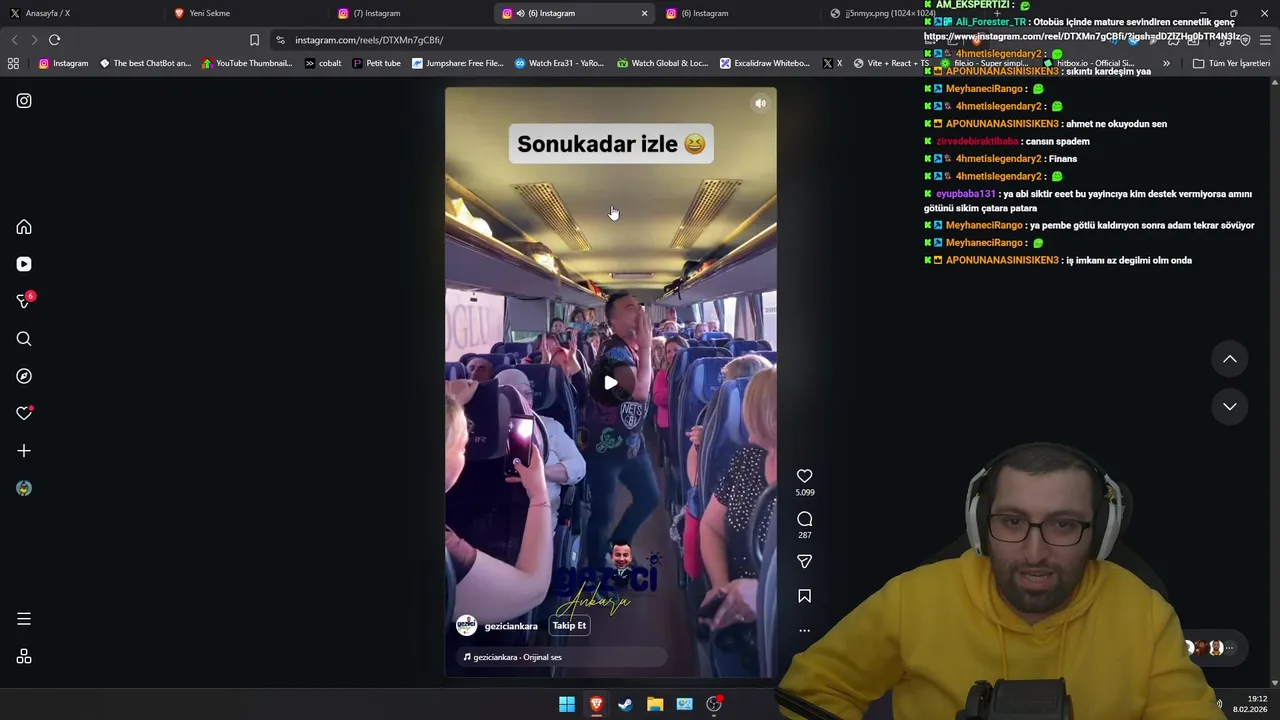This screenshot has height=720, width=1280.
Task: Open the 'Vite + React + TS' bookmark
Action: point(890,63)
